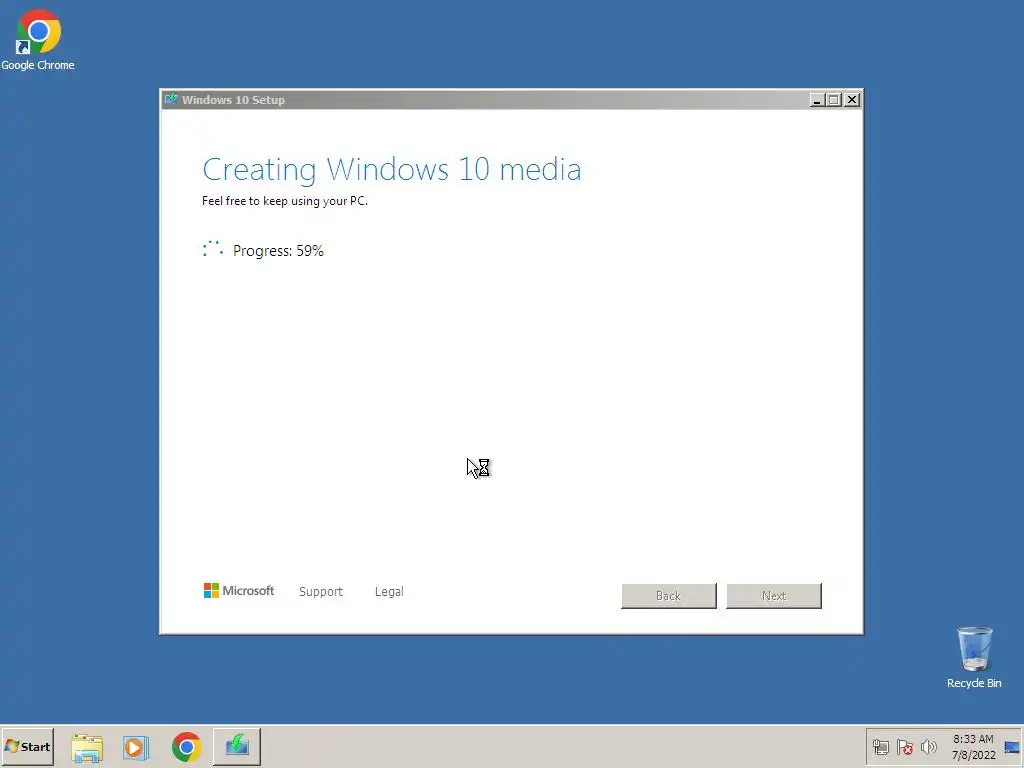Click the Progress: 59% text
This screenshot has height=768, width=1024.
click(x=278, y=251)
